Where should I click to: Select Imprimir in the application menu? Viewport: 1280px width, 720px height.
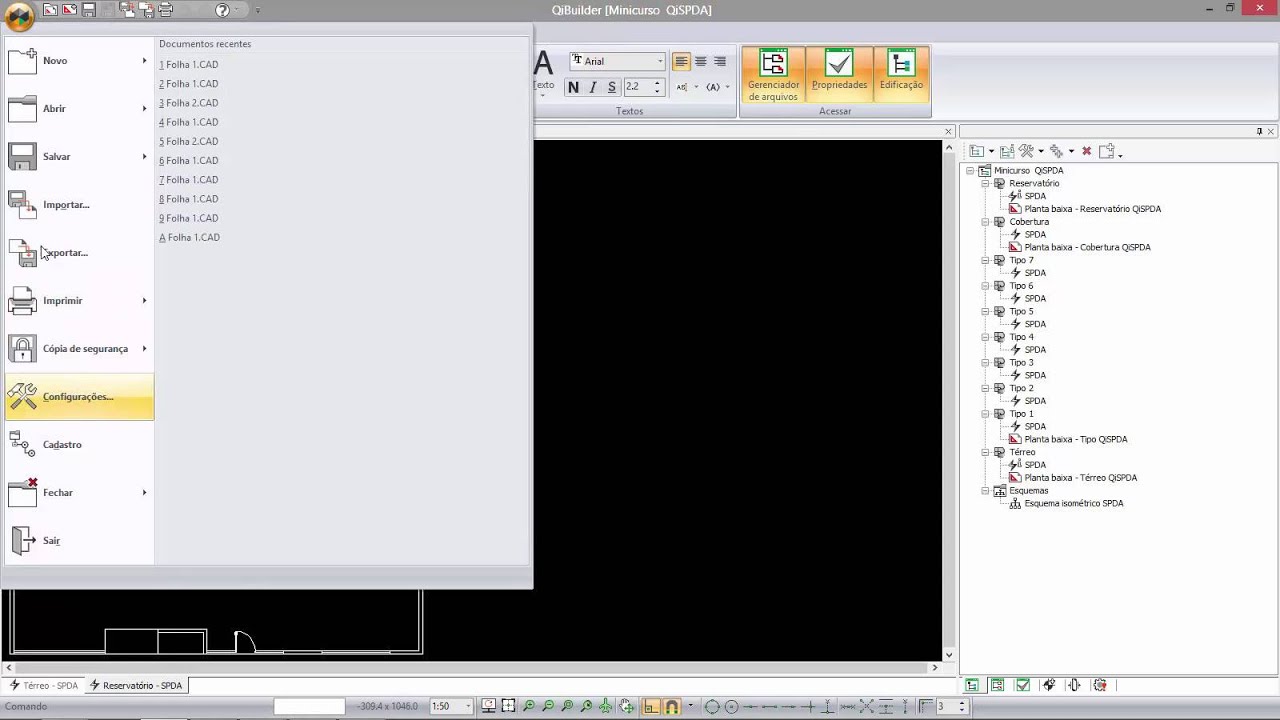pos(79,301)
